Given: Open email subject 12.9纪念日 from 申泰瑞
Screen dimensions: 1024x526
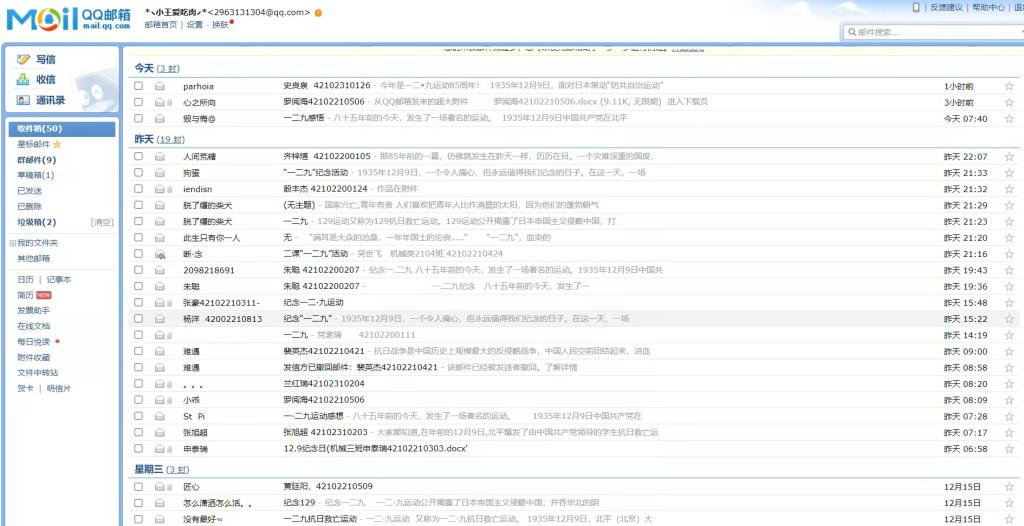Looking at the screenshot, I should 376,449.
